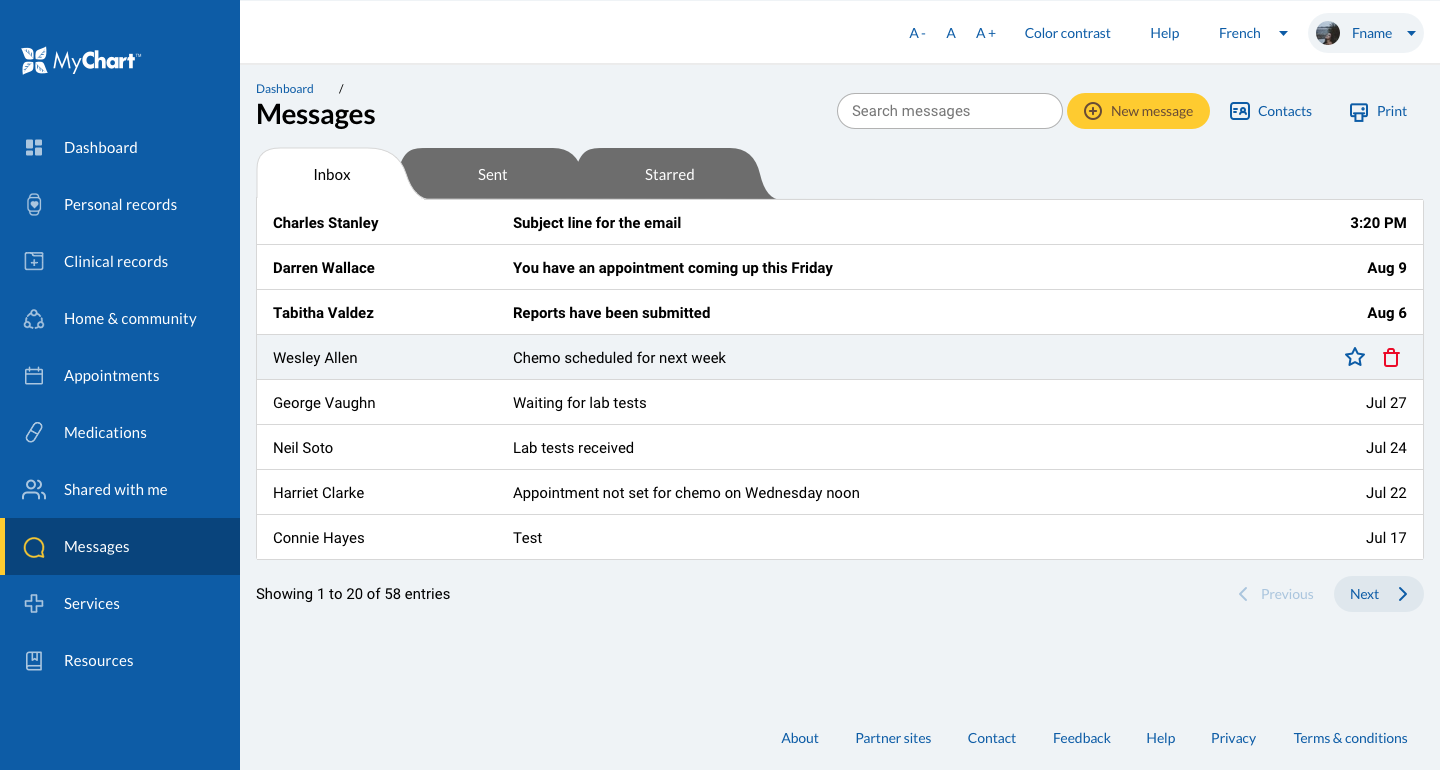The height and width of the screenshot is (770, 1440).
Task: Click the Dashboard grid icon in sidebar
Action: 34,148
